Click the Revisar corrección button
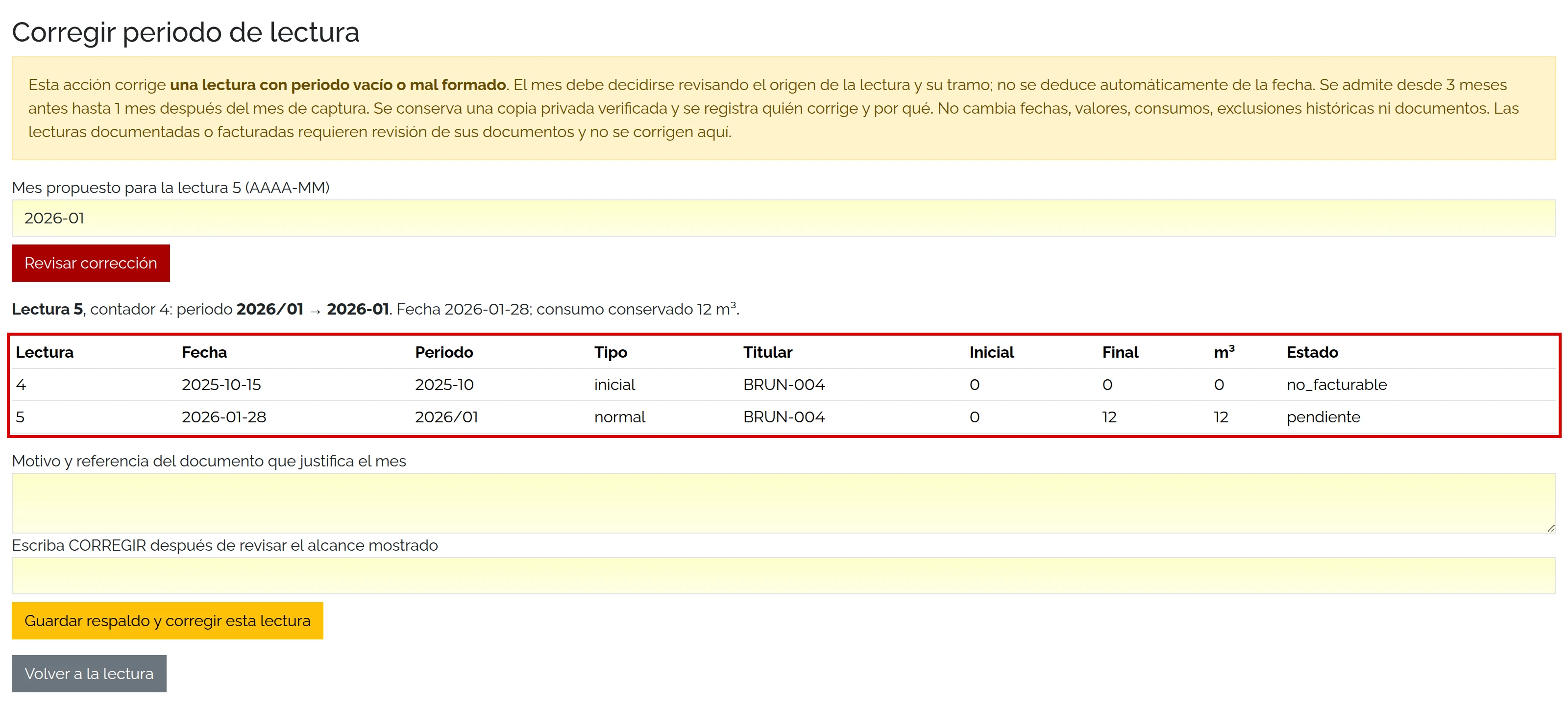 coord(91,263)
